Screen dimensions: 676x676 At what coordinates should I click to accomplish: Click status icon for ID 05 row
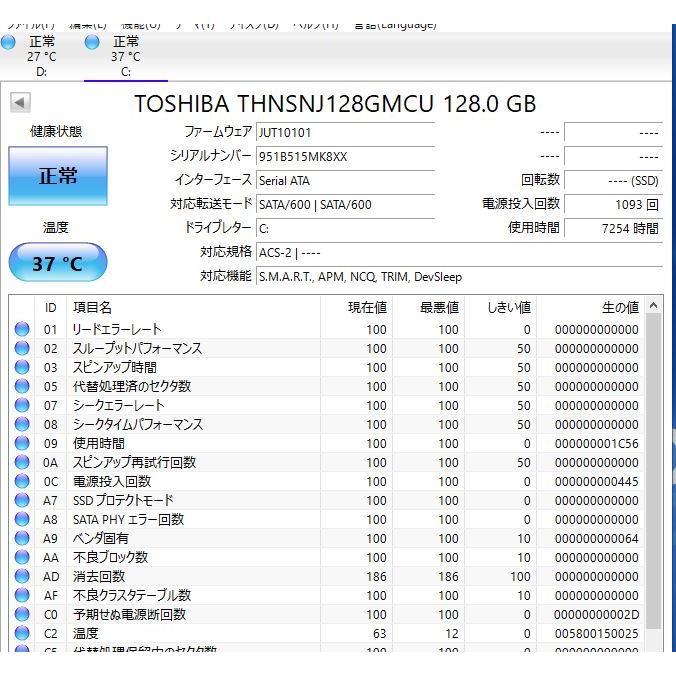[x=22, y=386]
